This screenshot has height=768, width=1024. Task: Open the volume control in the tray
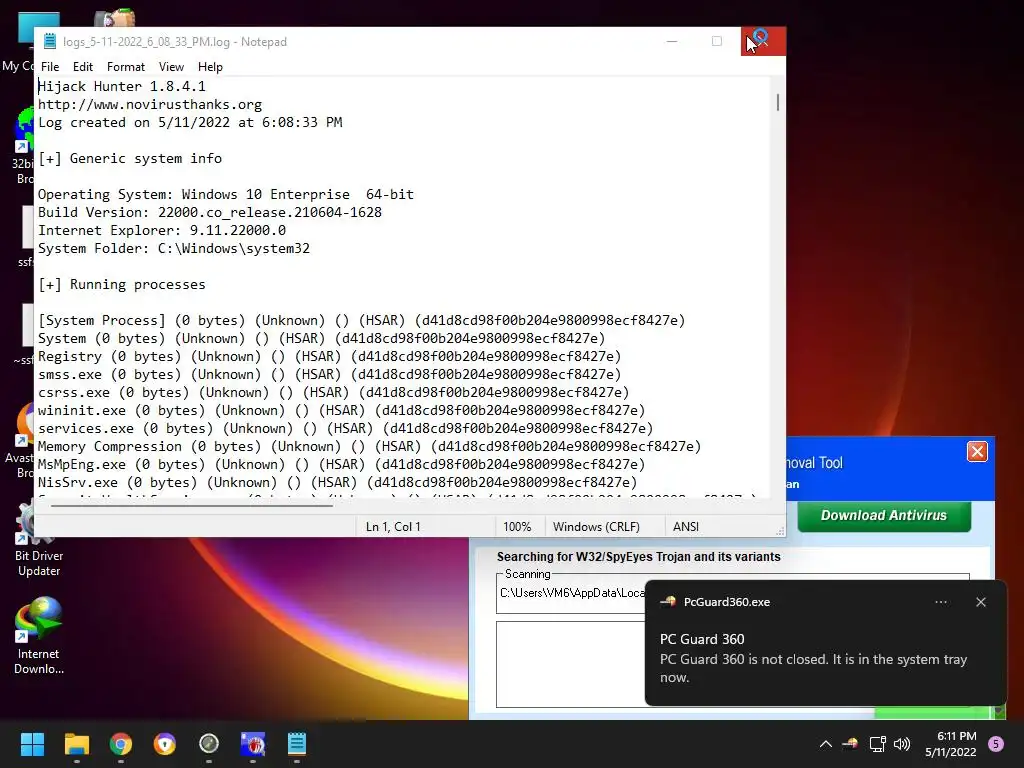pyautogui.click(x=902, y=744)
